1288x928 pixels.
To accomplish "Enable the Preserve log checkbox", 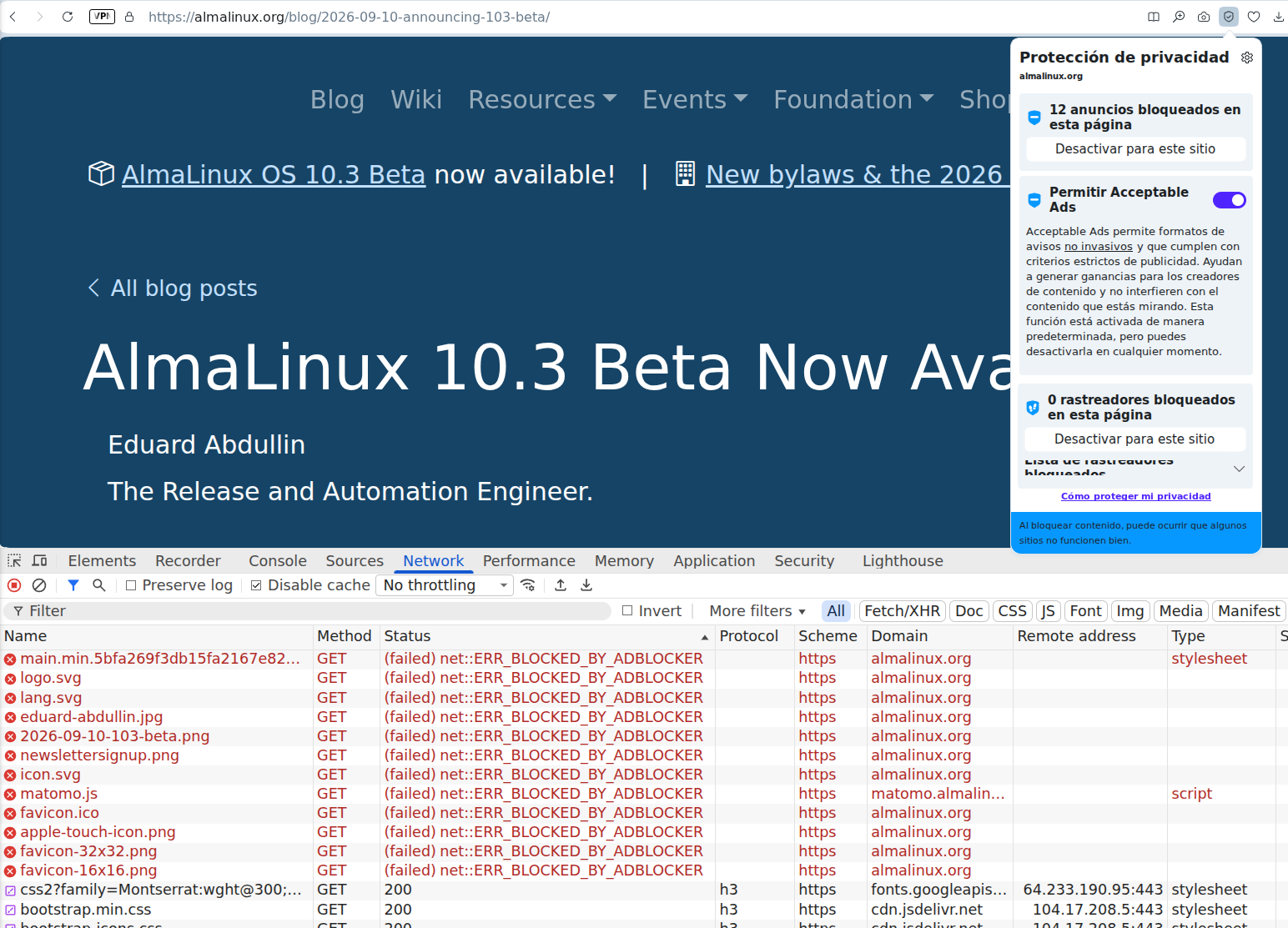I will coord(131,585).
